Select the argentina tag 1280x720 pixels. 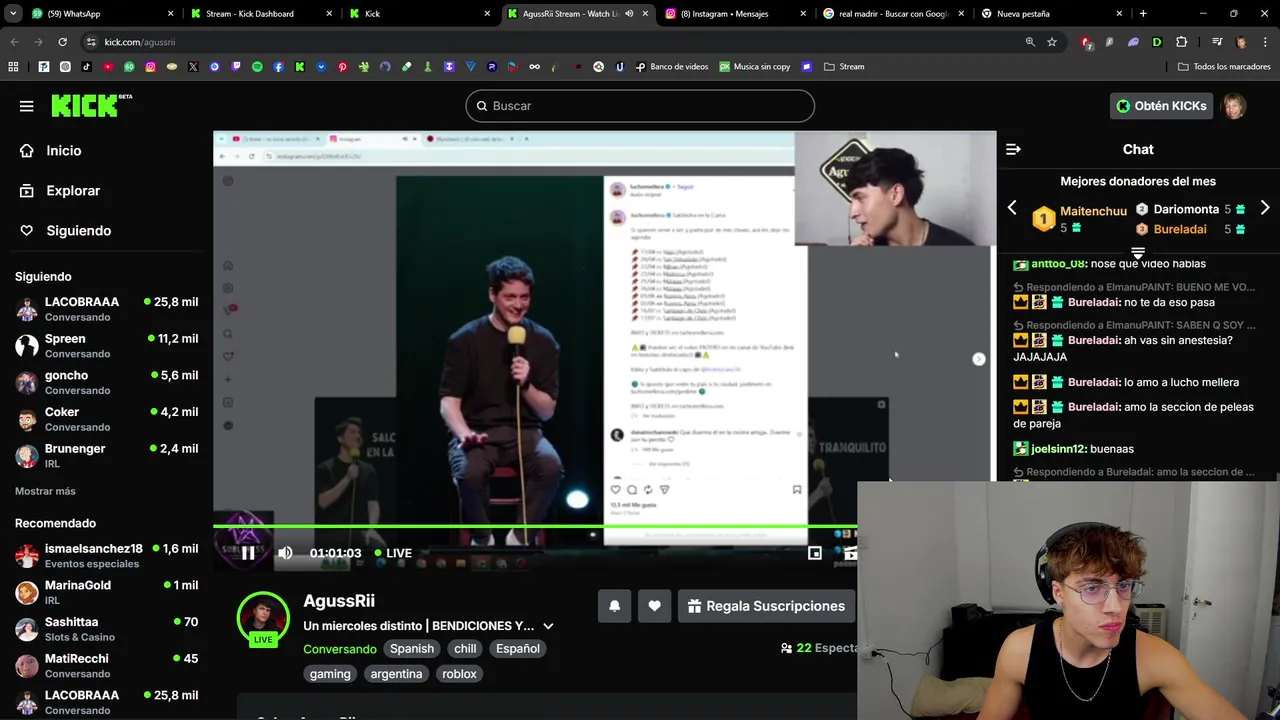(x=396, y=674)
